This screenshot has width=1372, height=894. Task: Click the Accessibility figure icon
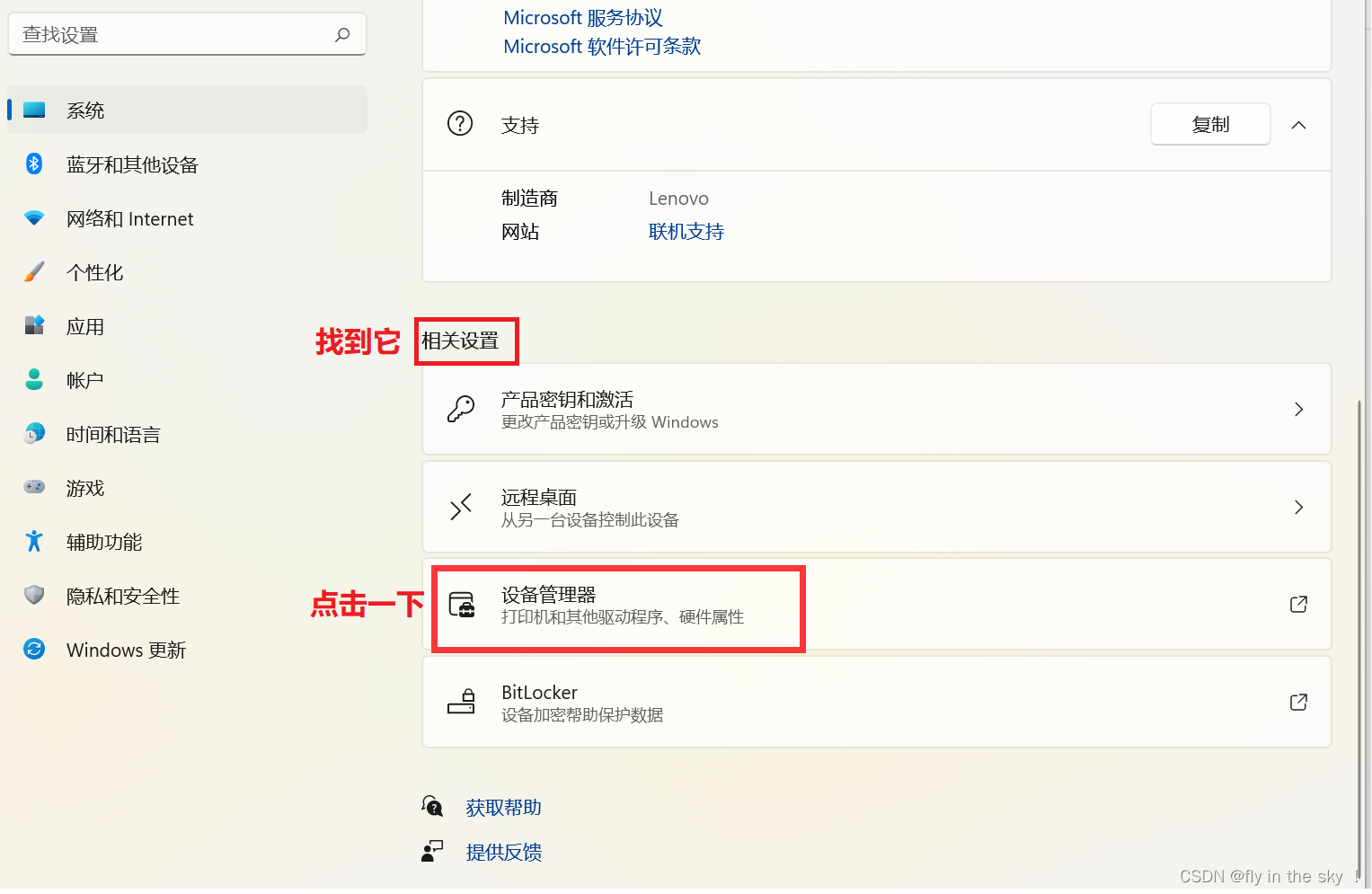click(x=34, y=541)
